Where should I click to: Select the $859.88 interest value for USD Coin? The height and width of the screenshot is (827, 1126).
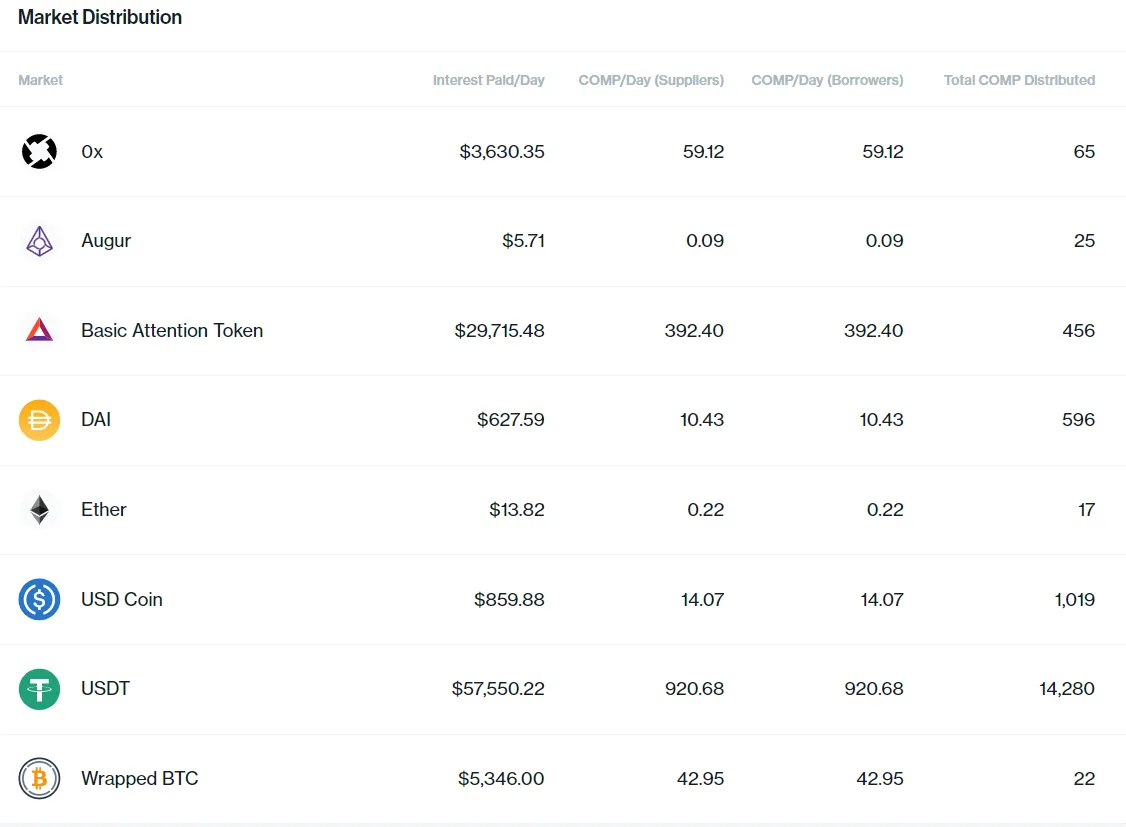[509, 599]
